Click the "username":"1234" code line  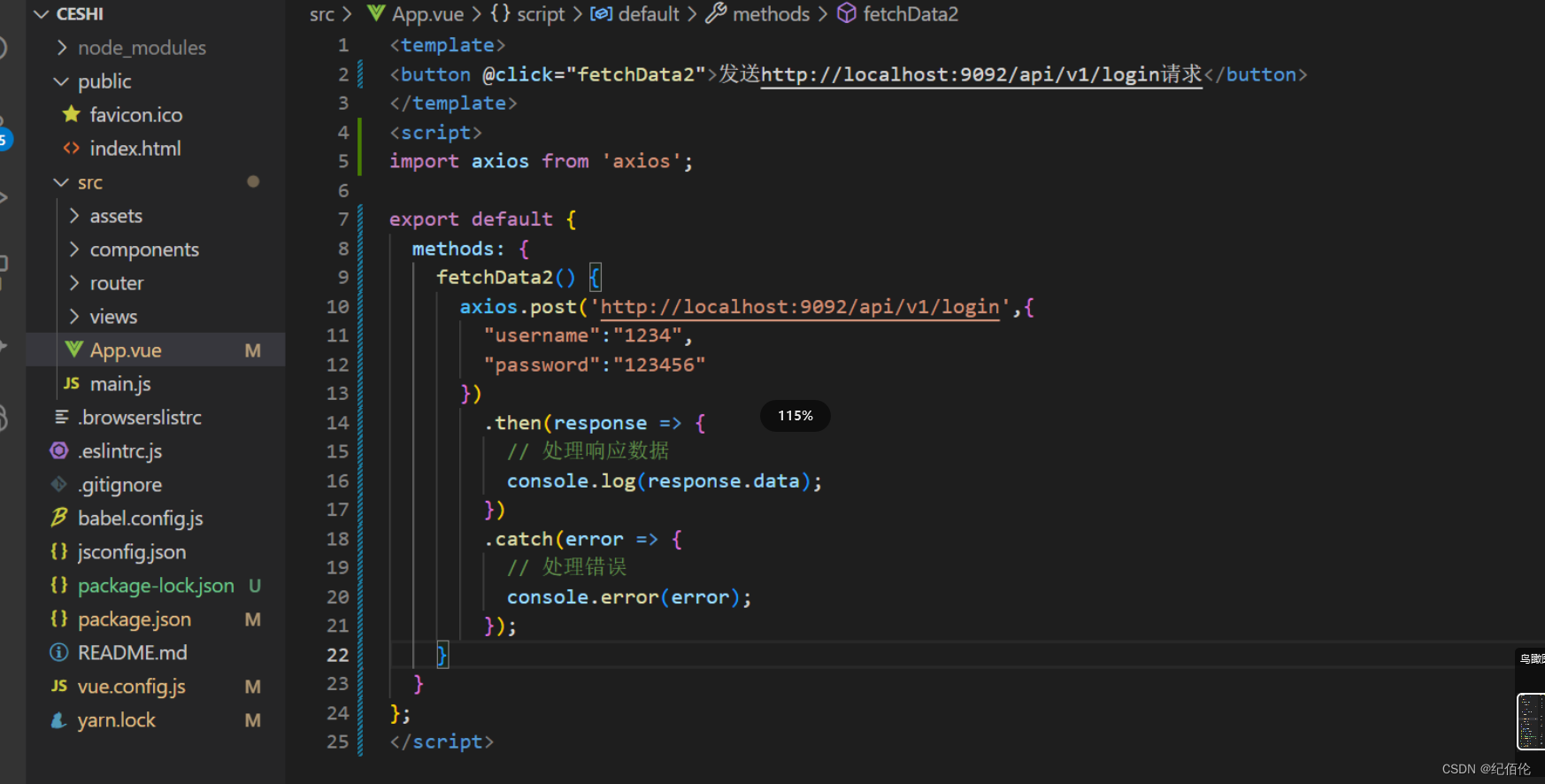tap(588, 335)
